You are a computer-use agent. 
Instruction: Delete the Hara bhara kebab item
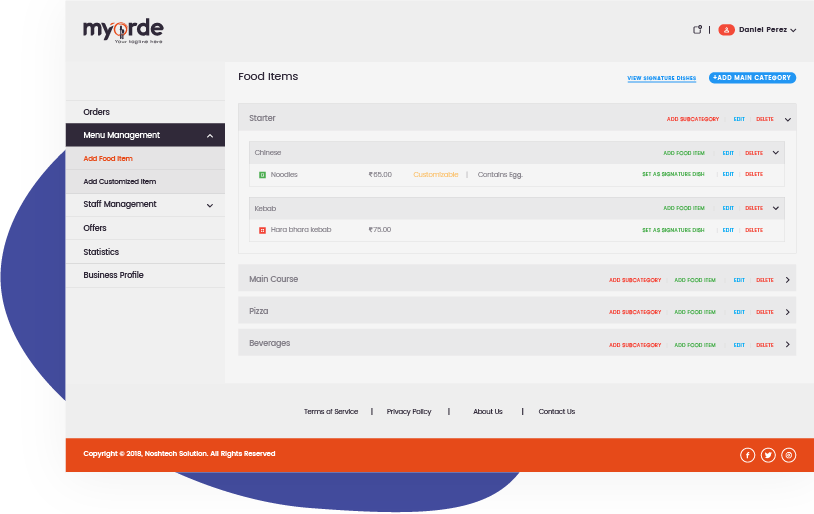coord(754,230)
